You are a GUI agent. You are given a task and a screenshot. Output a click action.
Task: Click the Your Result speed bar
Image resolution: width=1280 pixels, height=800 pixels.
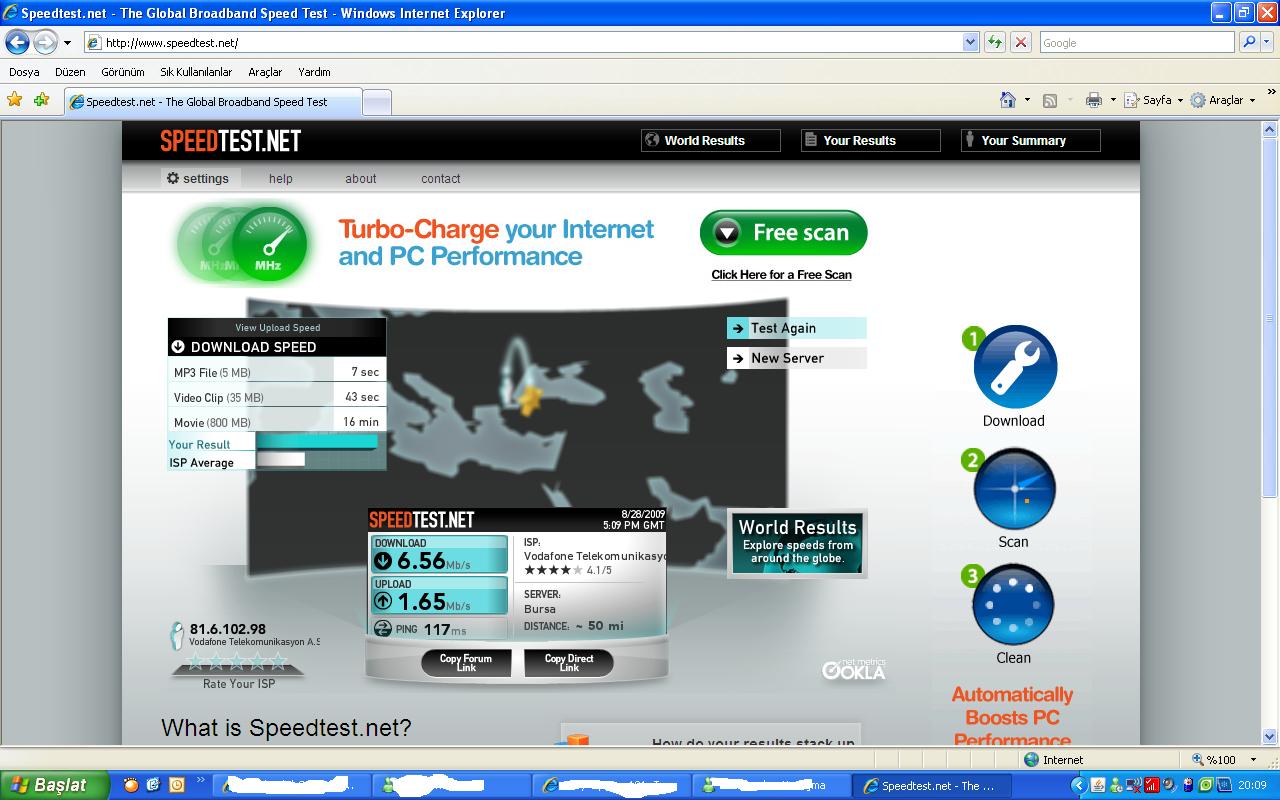(x=317, y=442)
